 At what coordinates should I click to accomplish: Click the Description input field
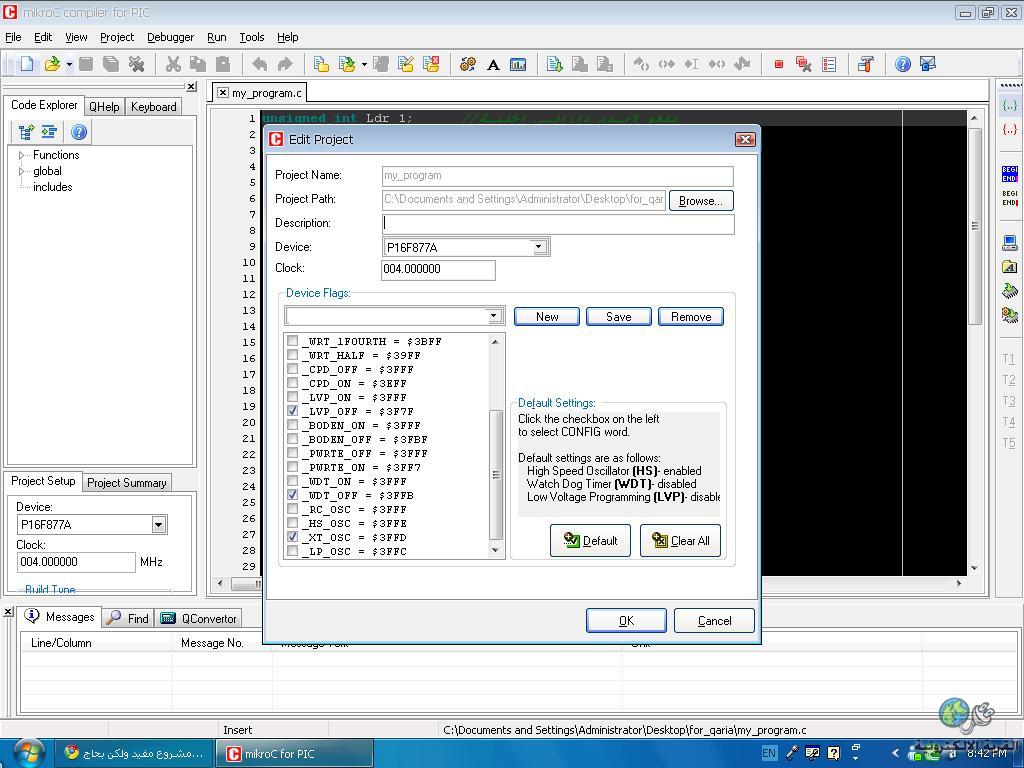558,223
